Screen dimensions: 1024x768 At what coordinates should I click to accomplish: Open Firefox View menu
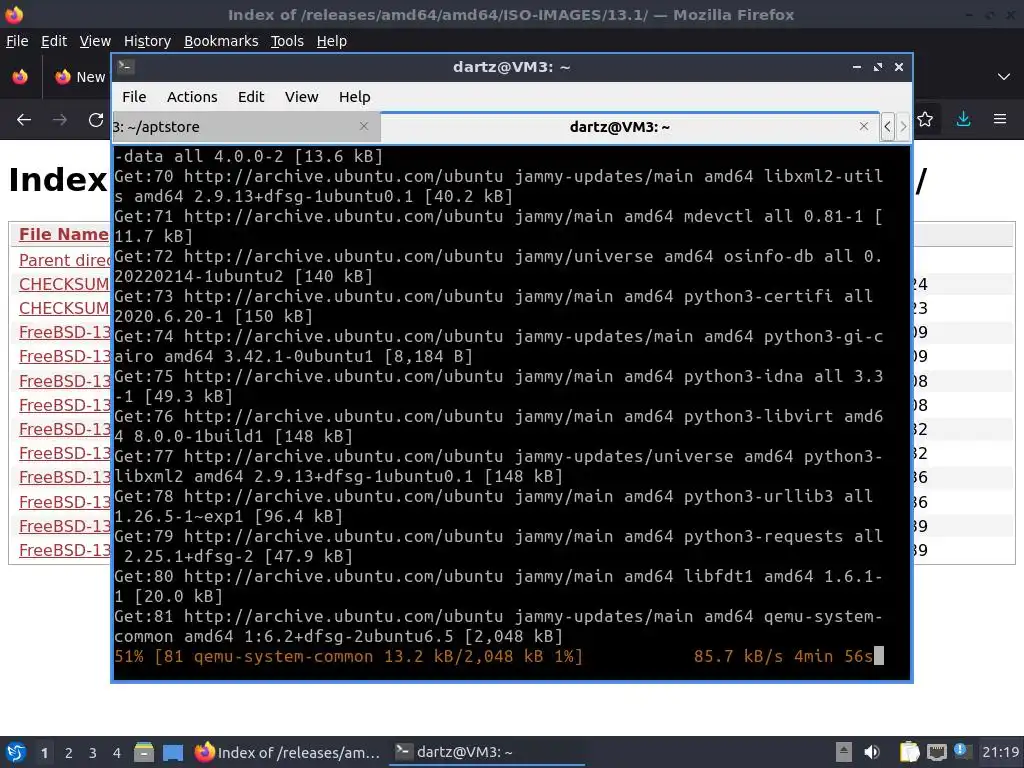coord(95,41)
